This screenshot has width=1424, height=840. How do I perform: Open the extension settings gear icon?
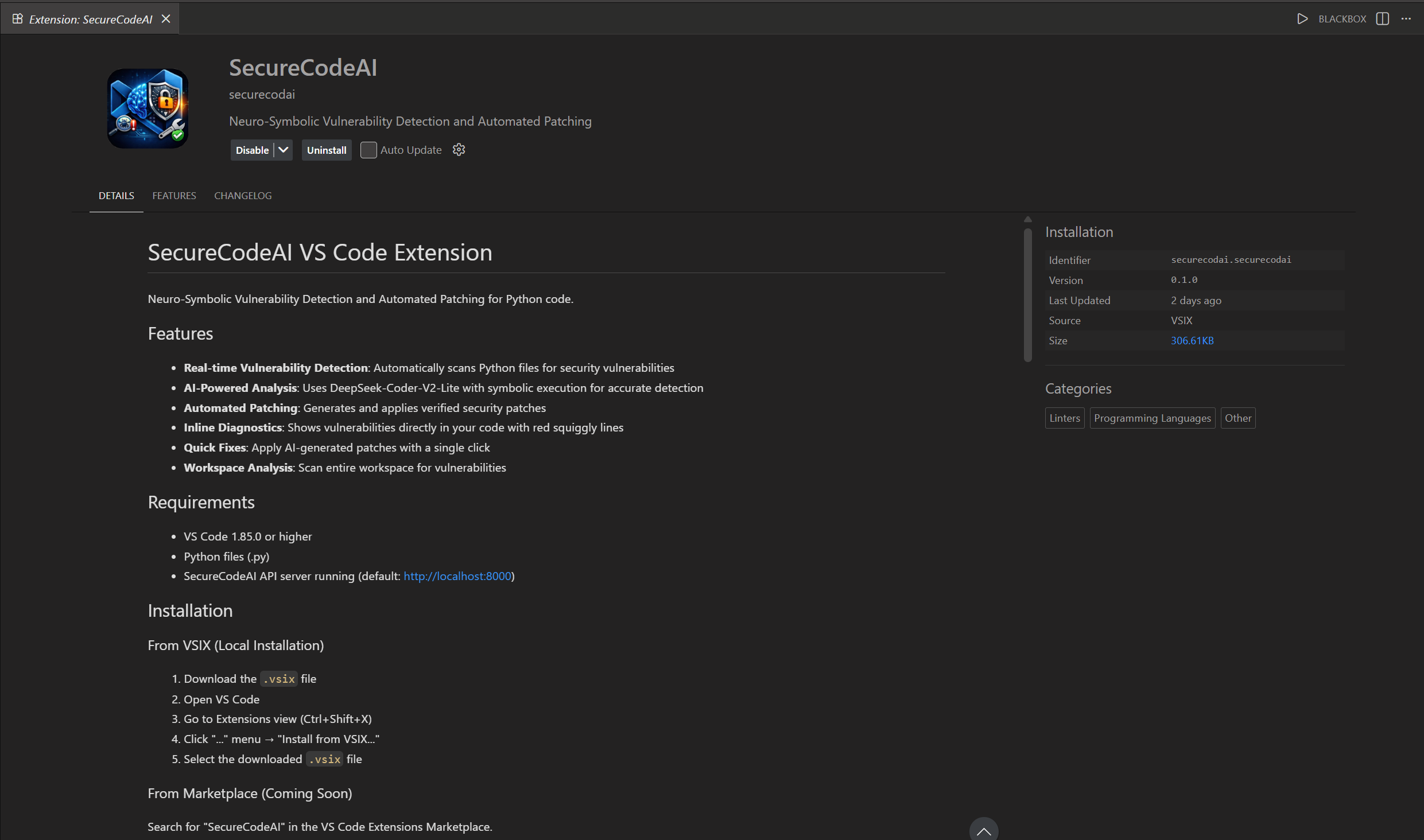pos(459,150)
